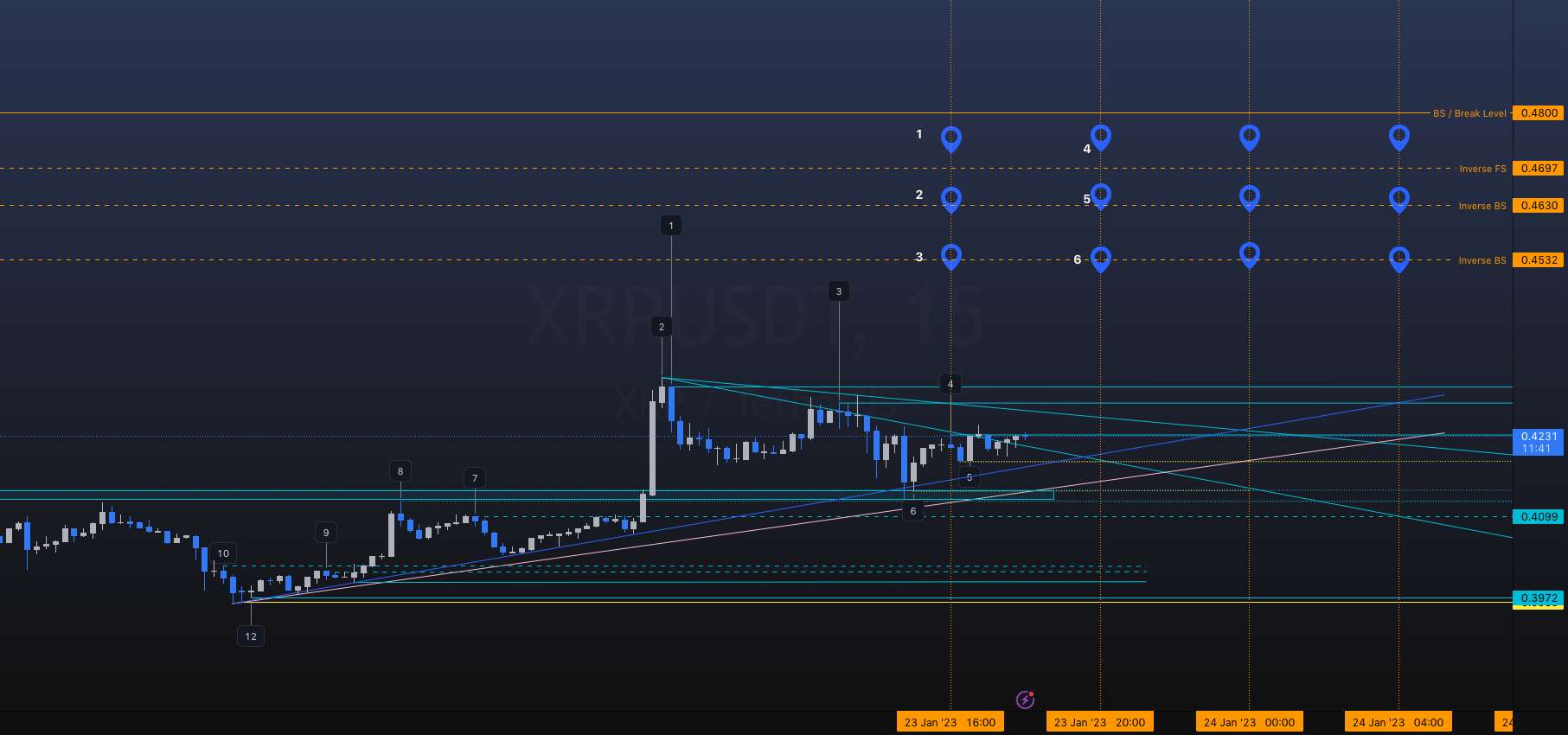Click the 'BS / Break Level' line label
Viewport: 1568px width, 735px height.
tap(1469, 113)
